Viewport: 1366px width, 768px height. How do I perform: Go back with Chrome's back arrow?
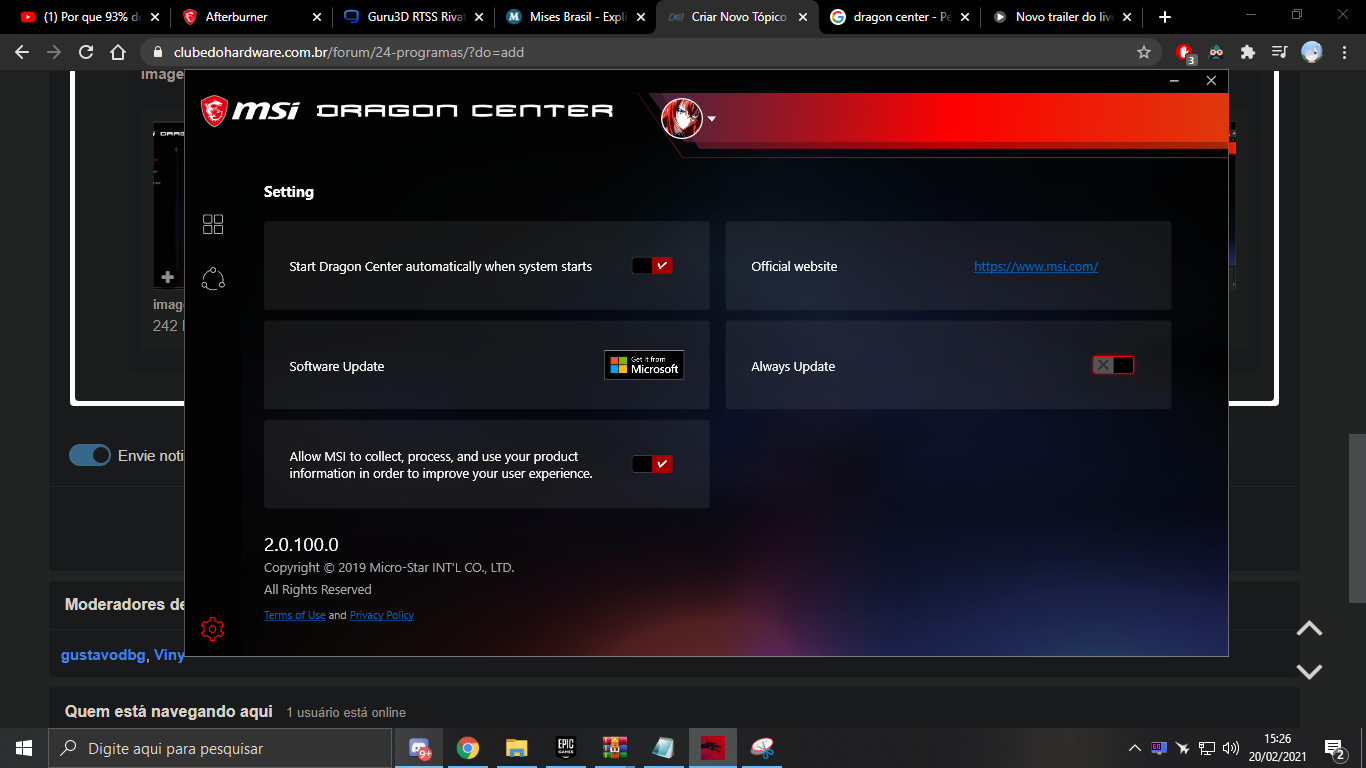pos(22,52)
